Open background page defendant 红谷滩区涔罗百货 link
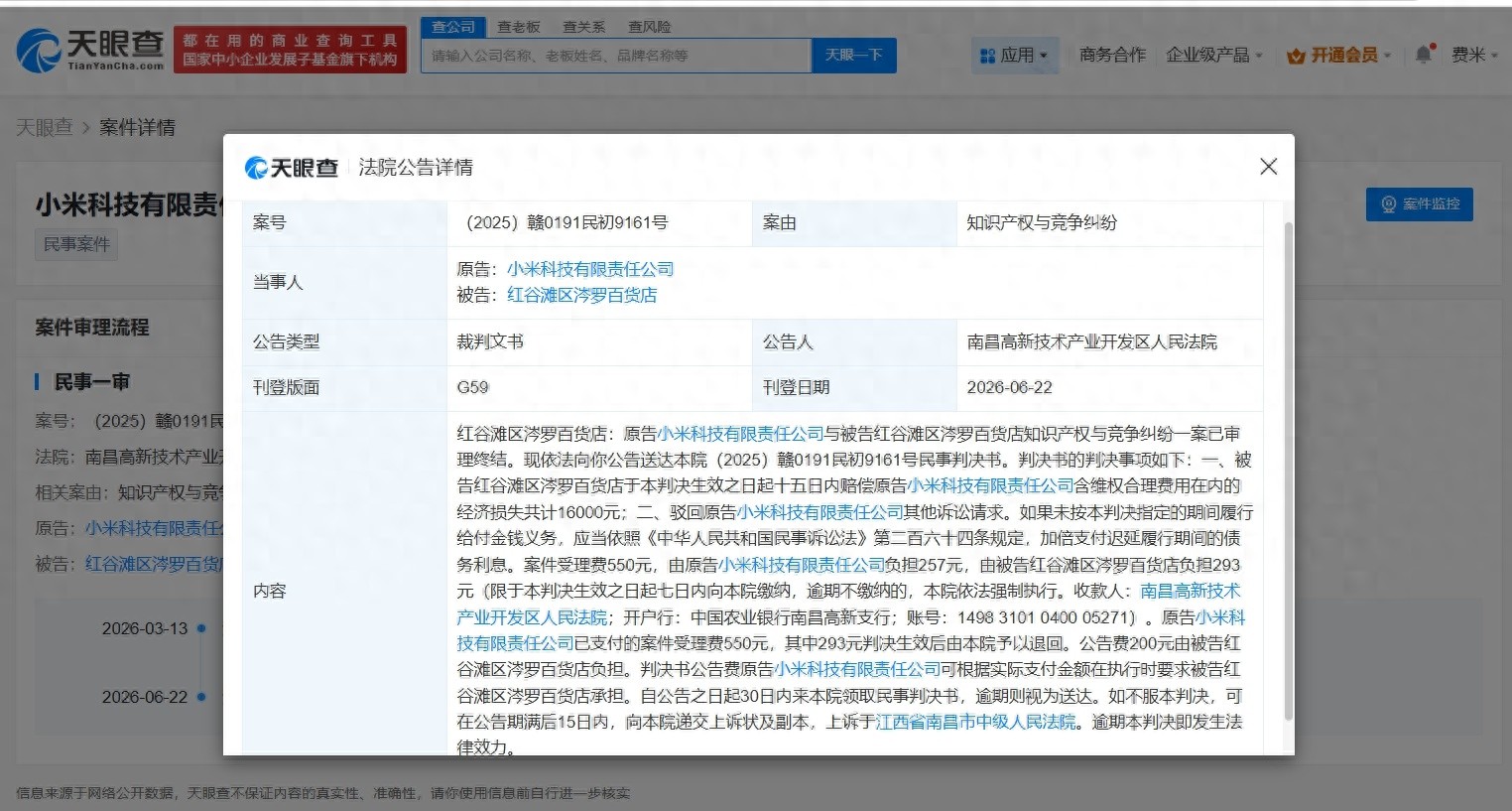This screenshot has width=1512, height=811. (x=154, y=564)
